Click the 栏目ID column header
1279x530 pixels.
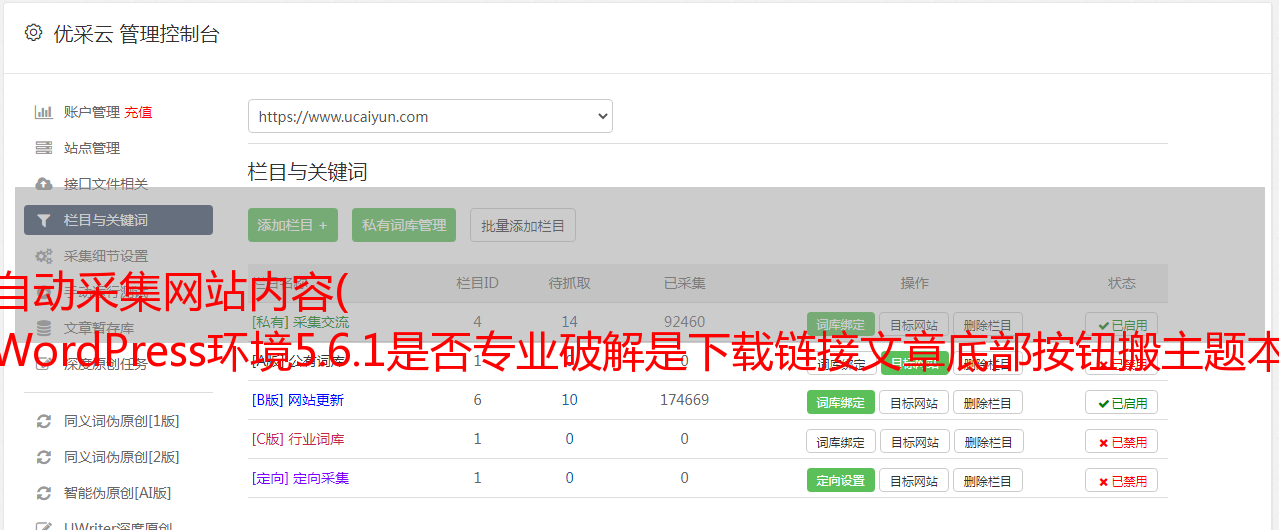(477, 283)
